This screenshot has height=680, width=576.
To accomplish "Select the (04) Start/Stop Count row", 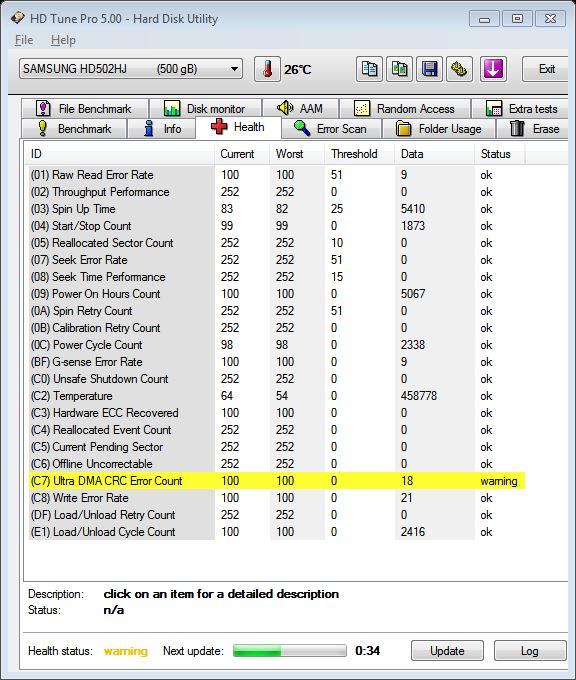I will click(x=277, y=226).
